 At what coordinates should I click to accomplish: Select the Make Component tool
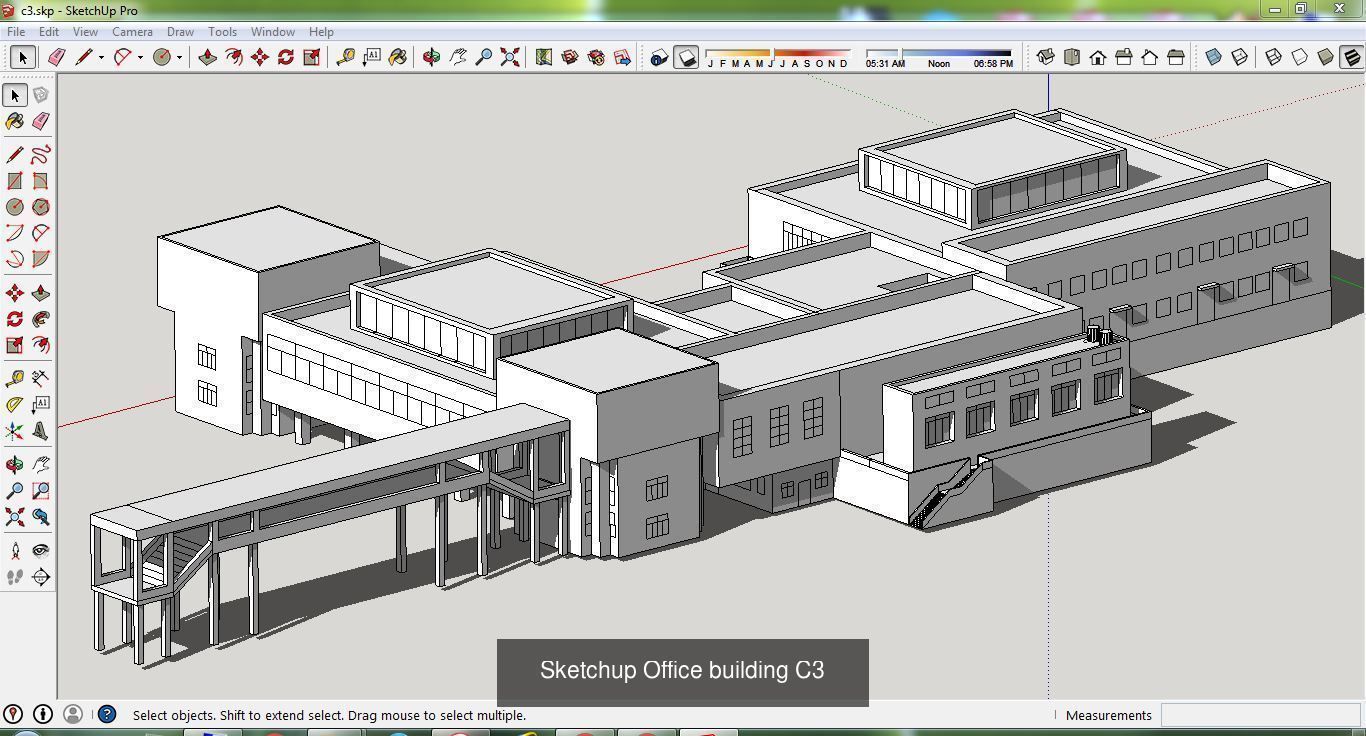pos(41,95)
